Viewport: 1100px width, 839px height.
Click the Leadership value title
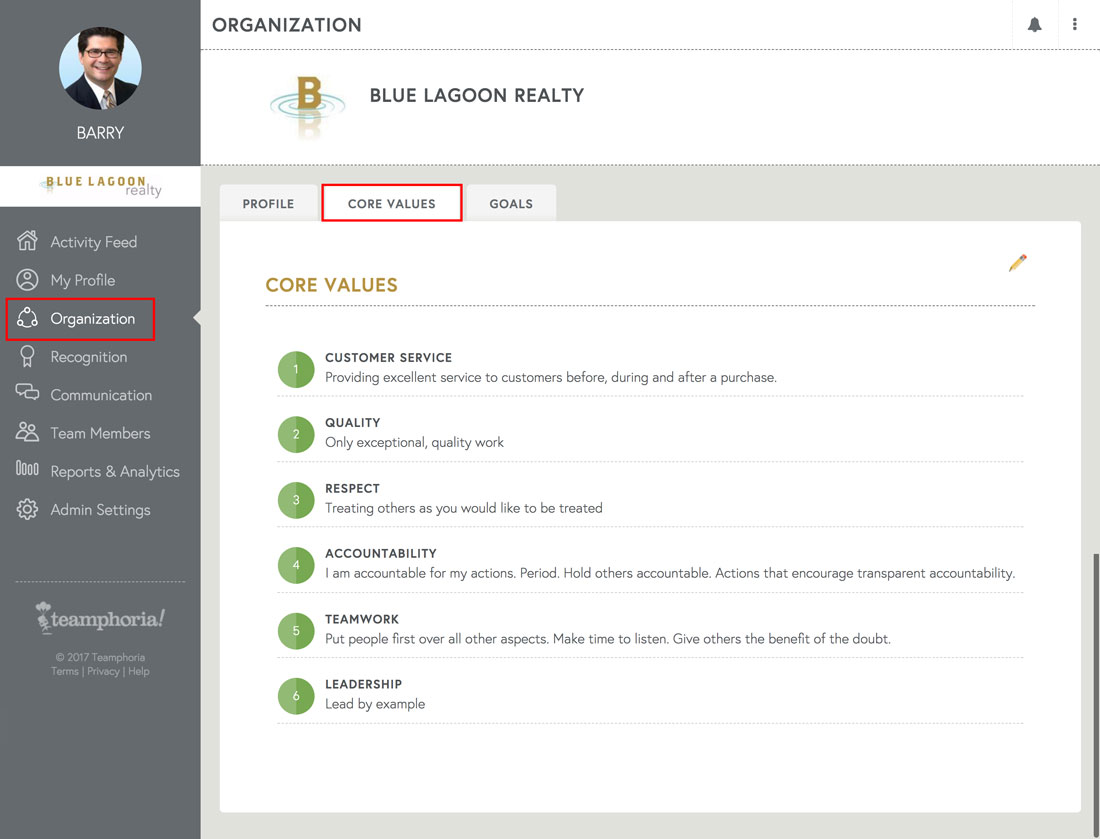coord(363,684)
